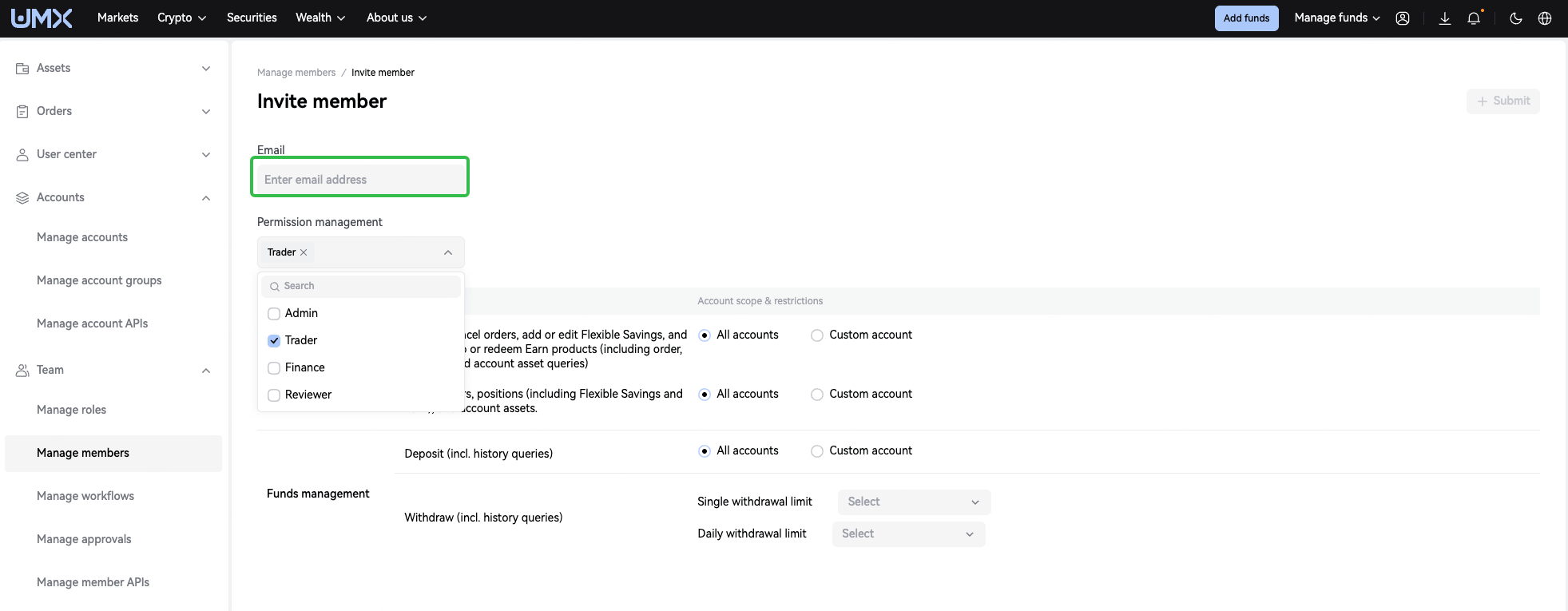
Task: Click the Add funds button
Action: pyautogui.click(x=1246, y=18)
